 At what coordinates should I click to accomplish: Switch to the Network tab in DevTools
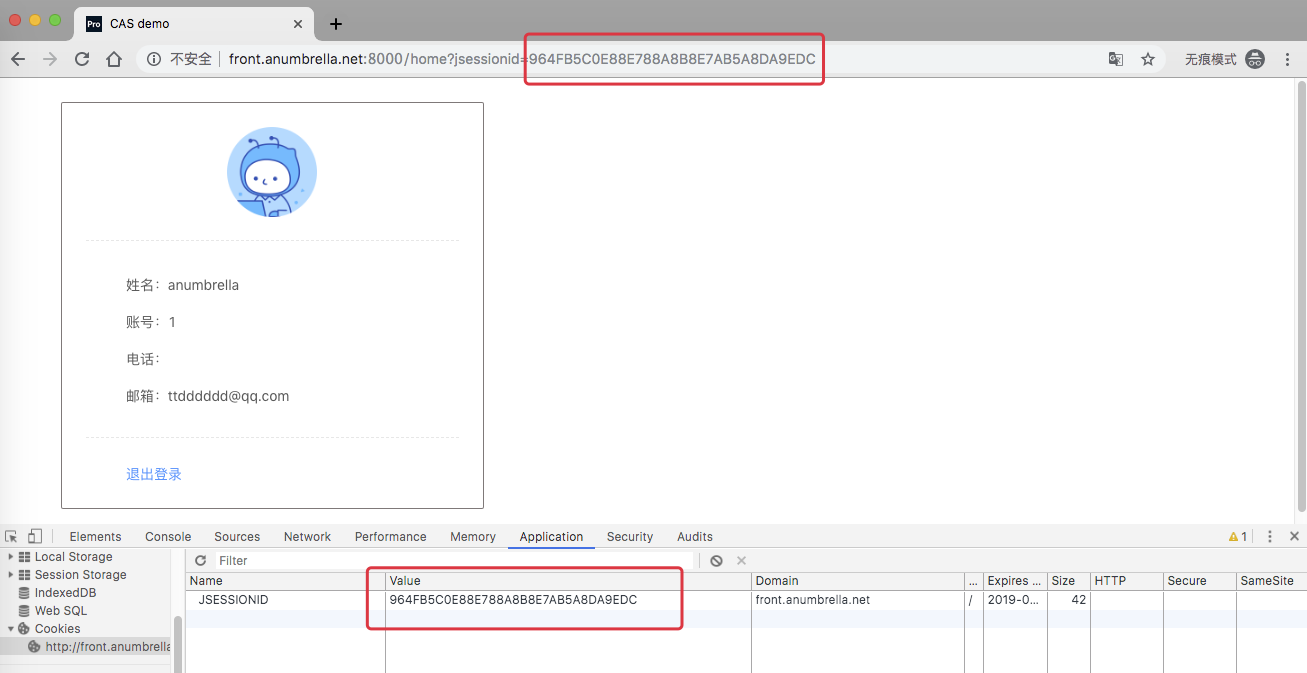pos(307,536)
